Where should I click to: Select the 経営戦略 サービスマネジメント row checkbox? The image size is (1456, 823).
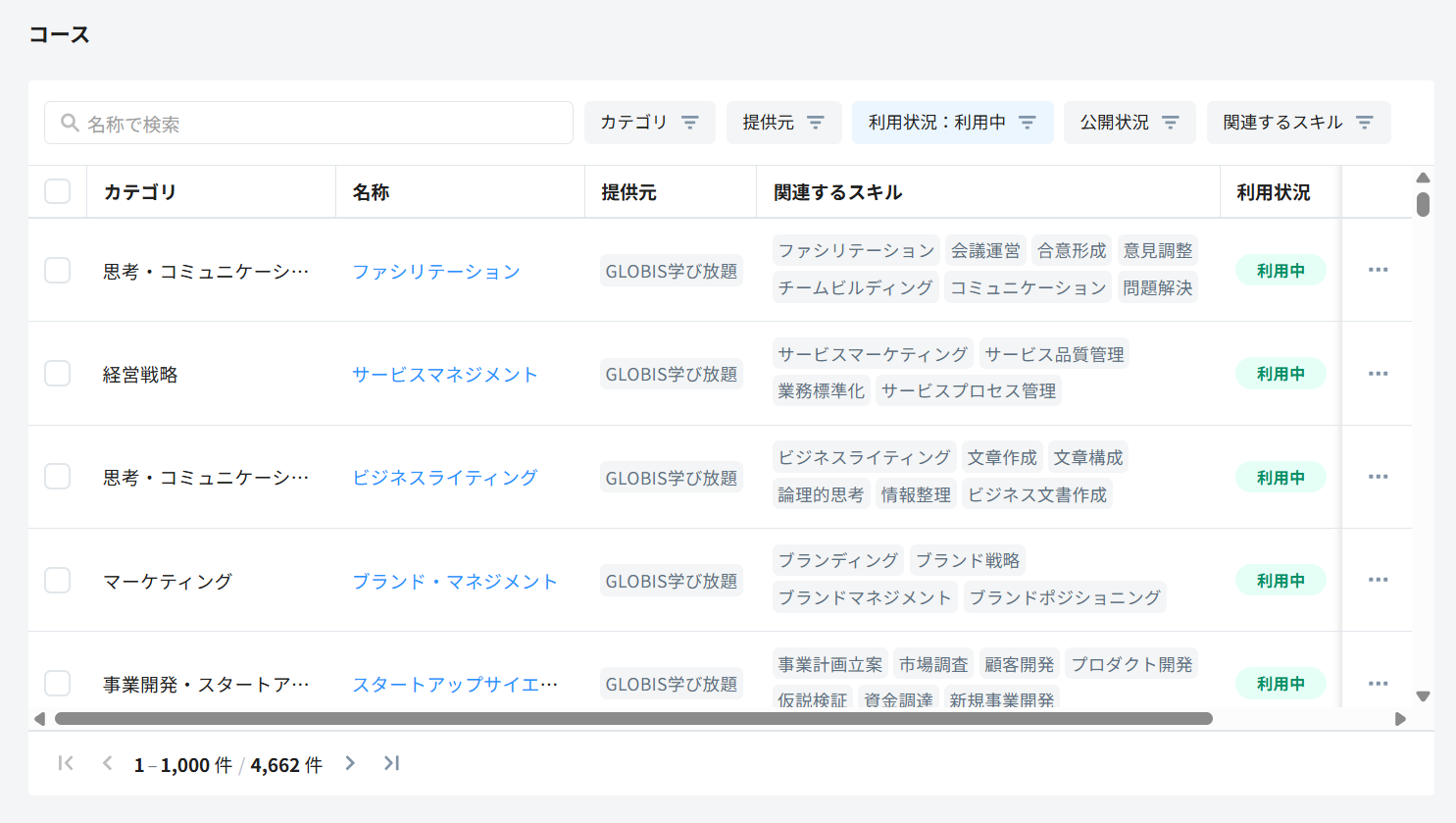click(x=58, y=374)
